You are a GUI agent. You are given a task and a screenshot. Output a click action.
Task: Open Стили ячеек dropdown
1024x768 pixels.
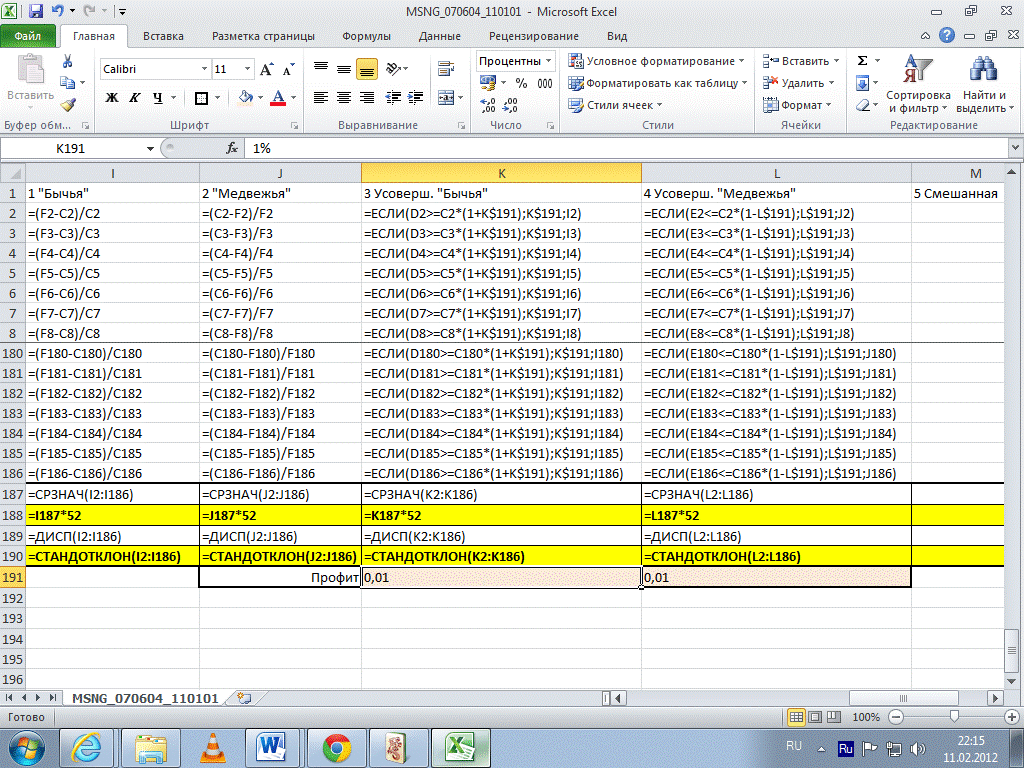[615, 105]
